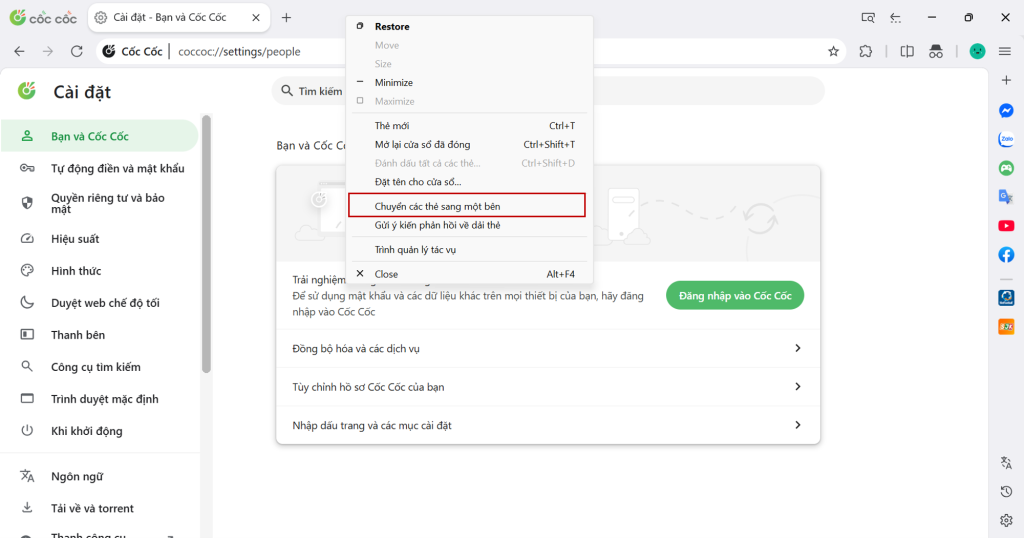Open Khi khởi động settings section
Viewport: 1024px width, 538px height.
pos(99,431)
